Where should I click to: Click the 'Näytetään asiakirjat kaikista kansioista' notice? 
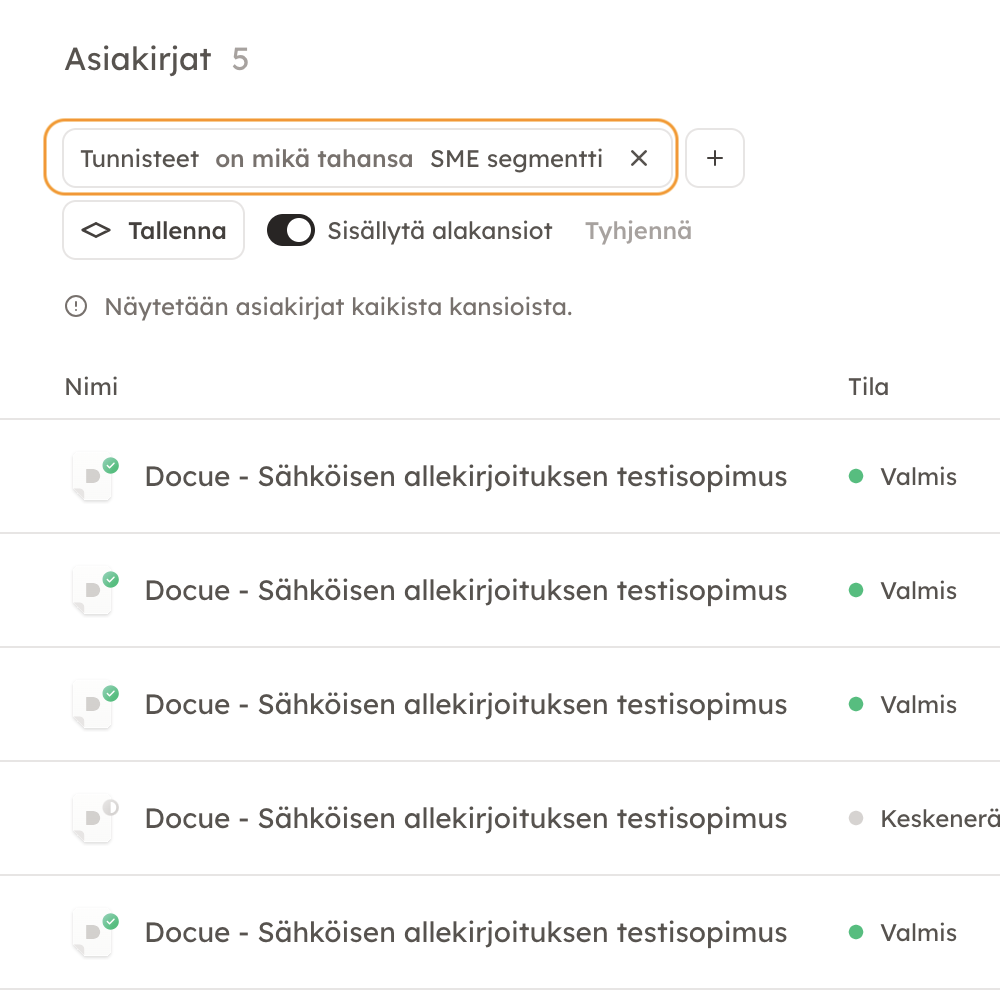pos(338,307)
